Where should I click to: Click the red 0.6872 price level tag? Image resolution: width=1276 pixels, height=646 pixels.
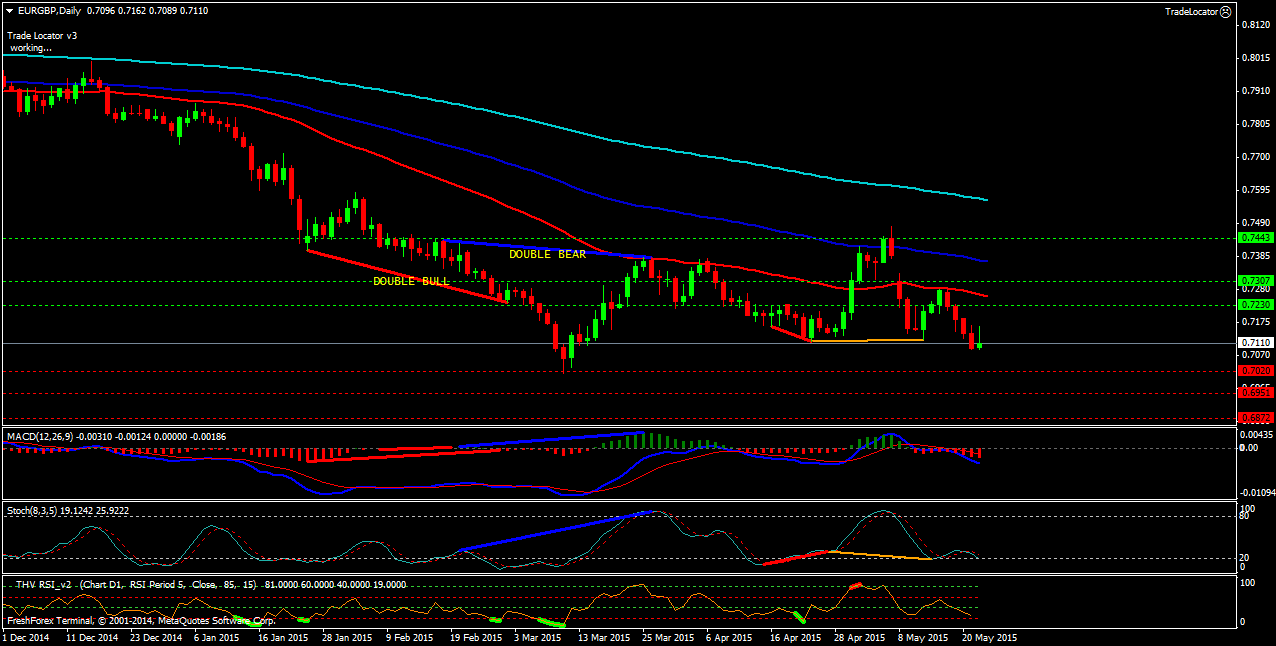click(x=1255, y=417)
